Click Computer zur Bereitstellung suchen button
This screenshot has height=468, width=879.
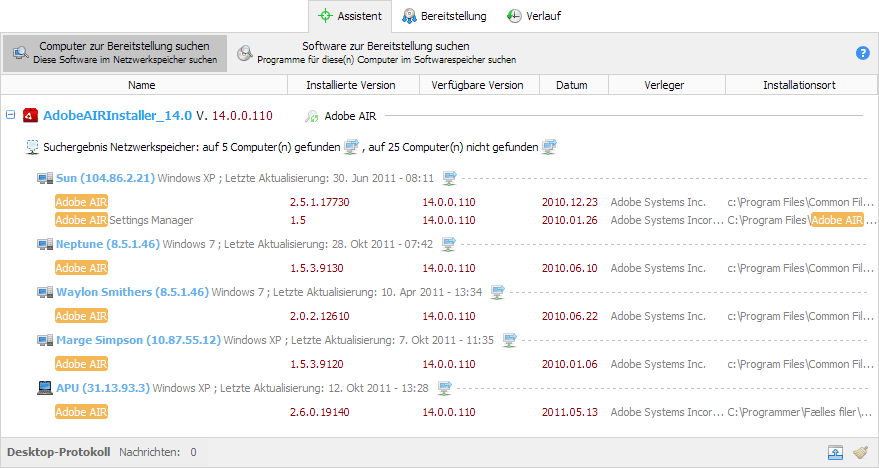(115, 53)
